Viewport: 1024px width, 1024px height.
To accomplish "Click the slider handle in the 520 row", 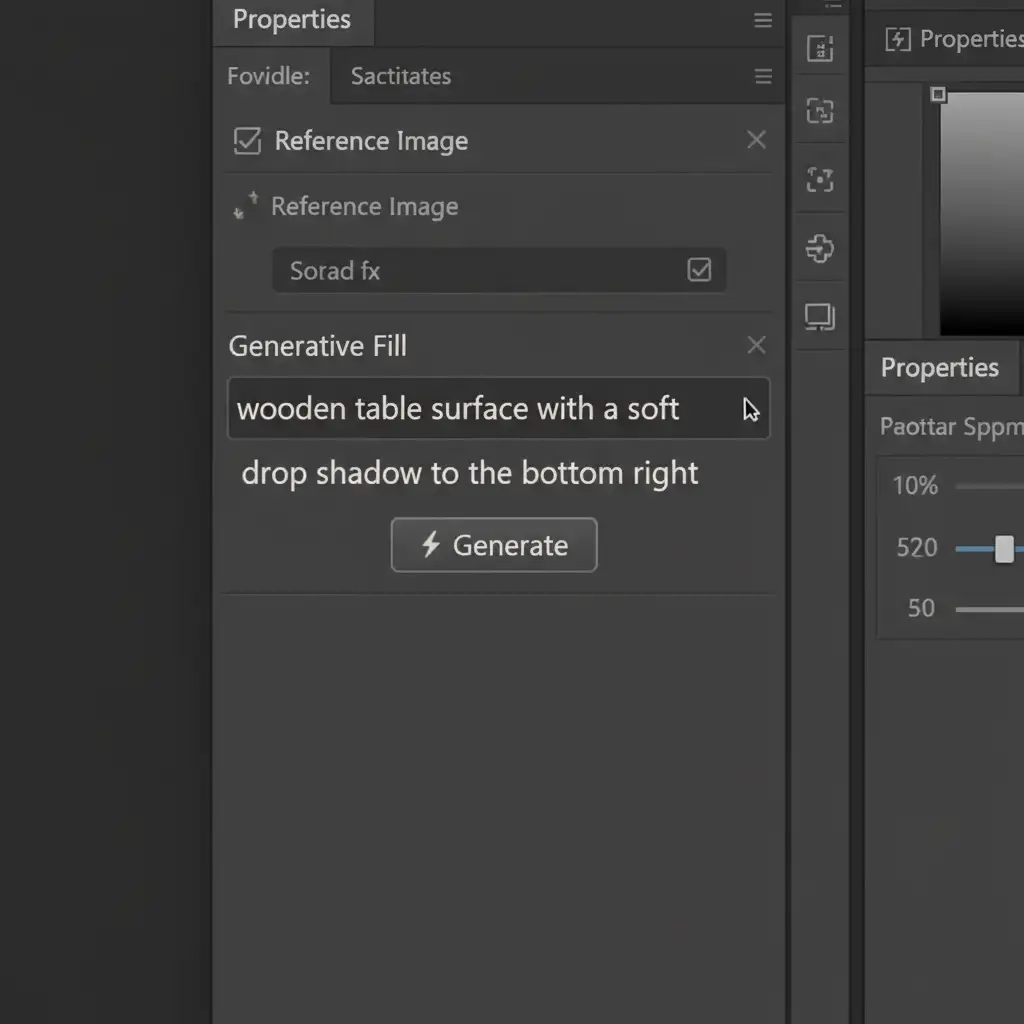I will pos(1004,548).
